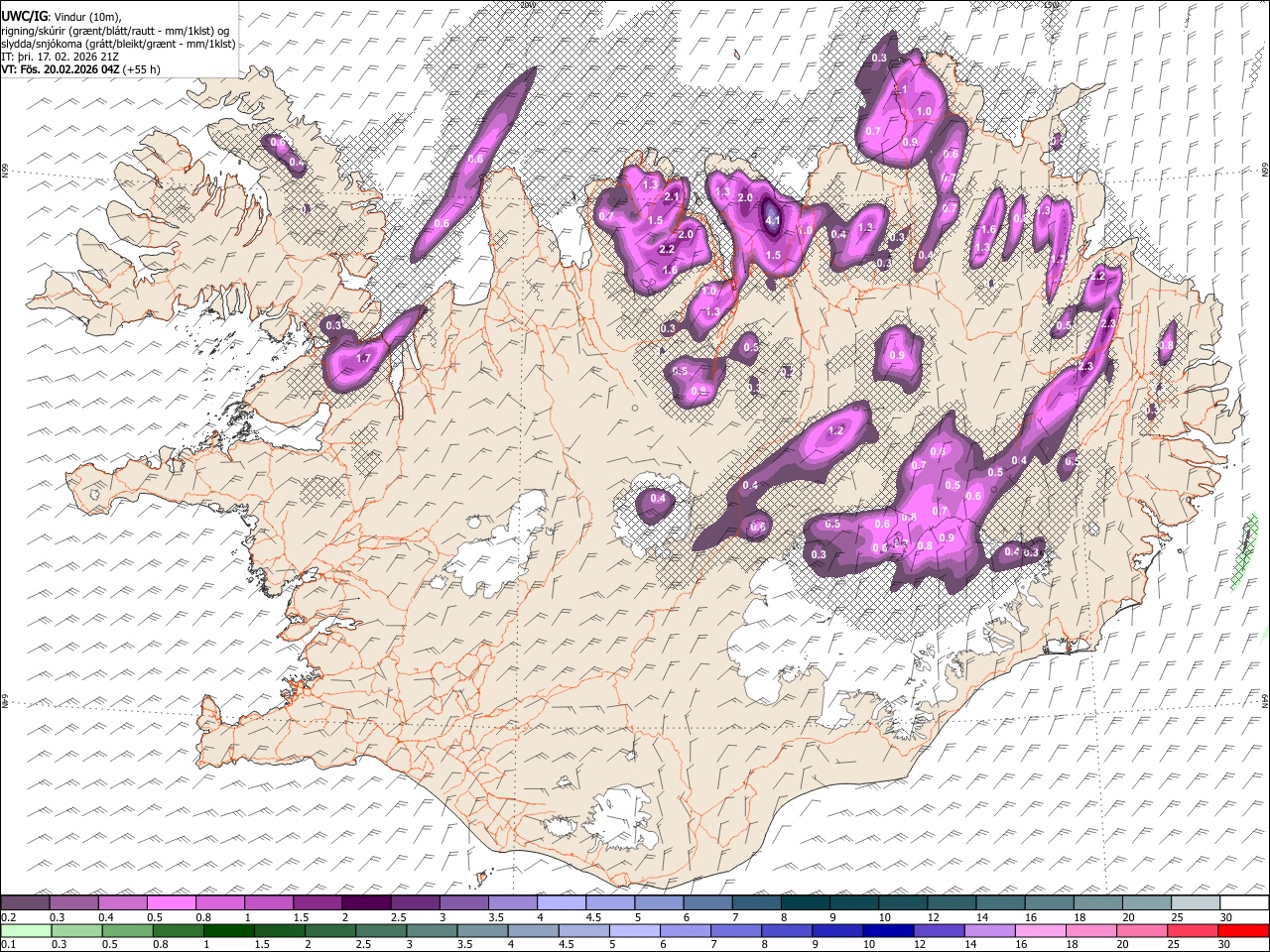Click the bold UWC/IG title text
This screenshot has width=1270, height=952.
pyautogui.click(x=23, y=15)
